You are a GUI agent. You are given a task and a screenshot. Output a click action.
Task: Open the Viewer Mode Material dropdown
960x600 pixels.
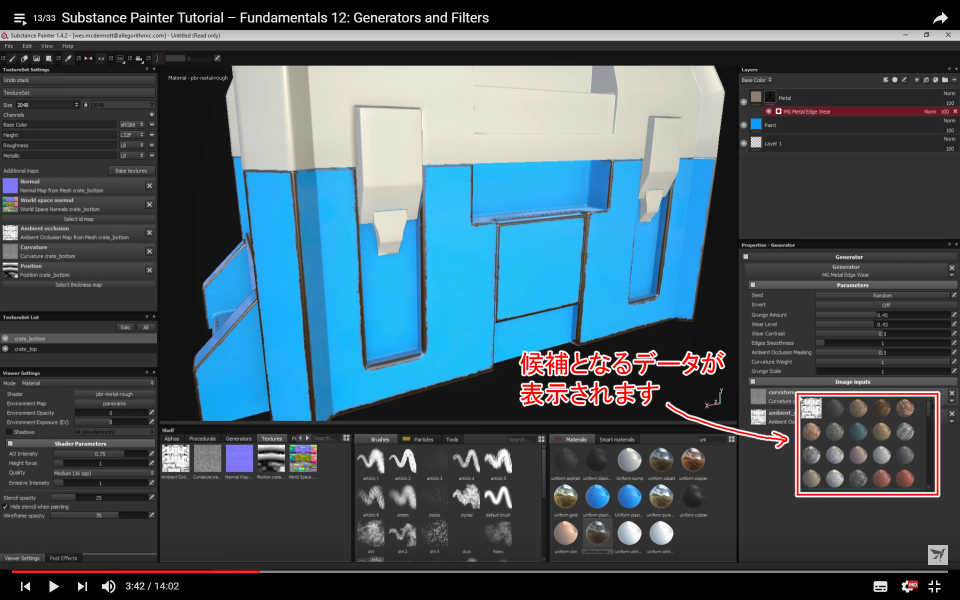(x=88, y=383)
